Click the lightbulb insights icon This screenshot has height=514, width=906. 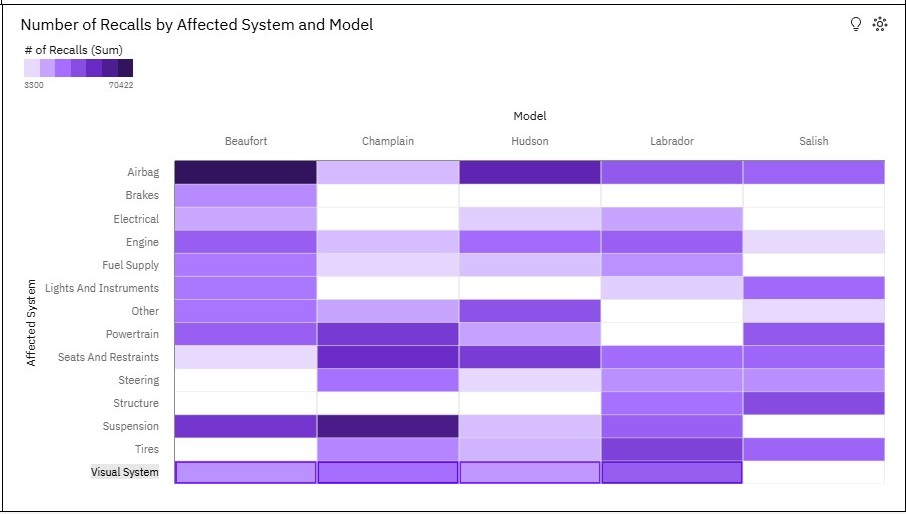[x=856, y=24]
